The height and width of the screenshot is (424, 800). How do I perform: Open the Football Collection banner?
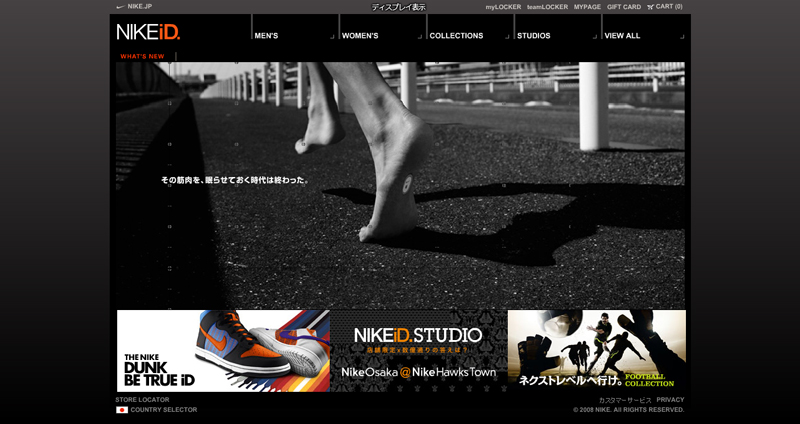[597, 351]
